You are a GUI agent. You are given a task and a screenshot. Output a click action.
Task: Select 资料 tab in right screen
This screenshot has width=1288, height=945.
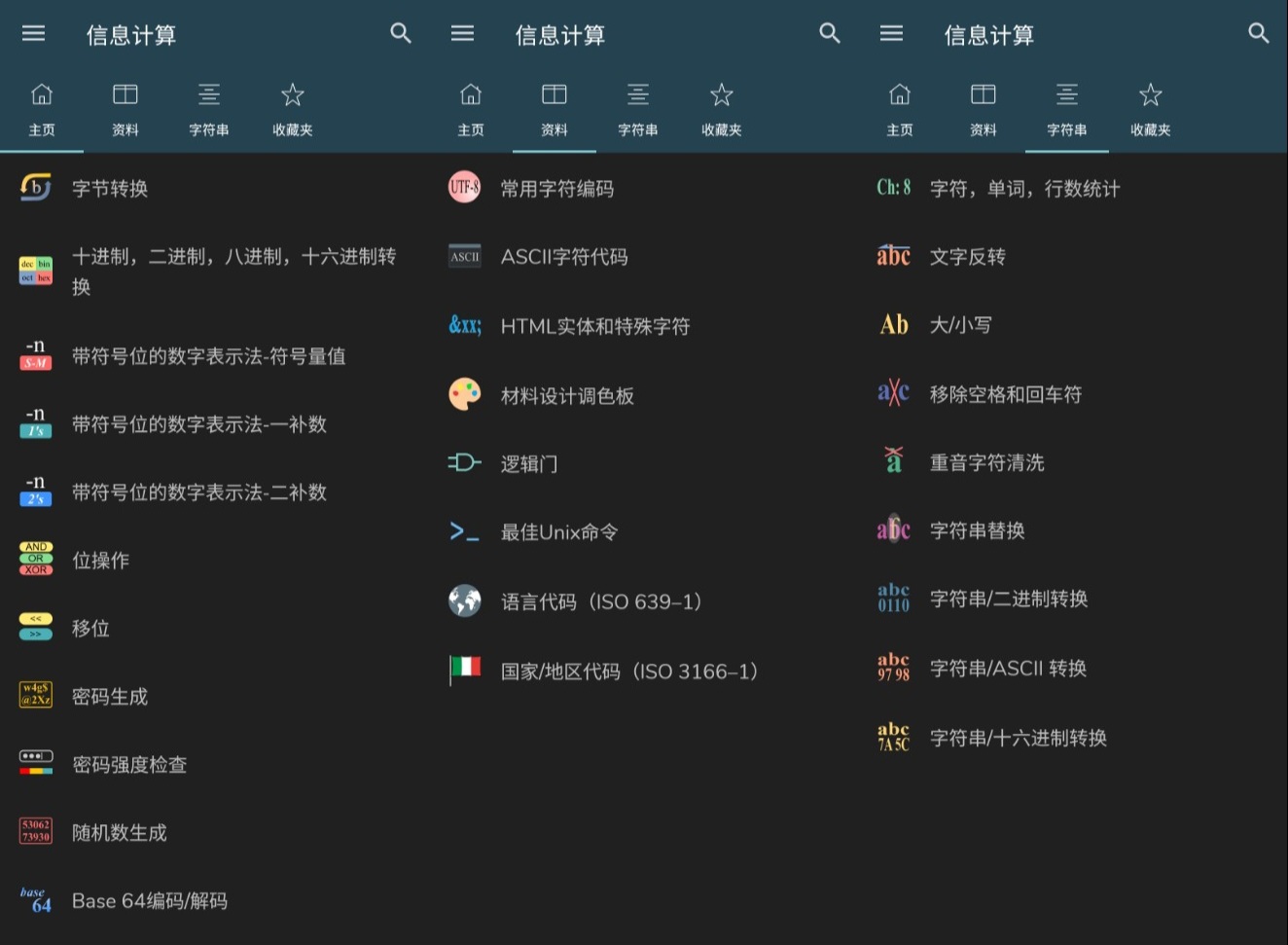click(x=984, y=109)
